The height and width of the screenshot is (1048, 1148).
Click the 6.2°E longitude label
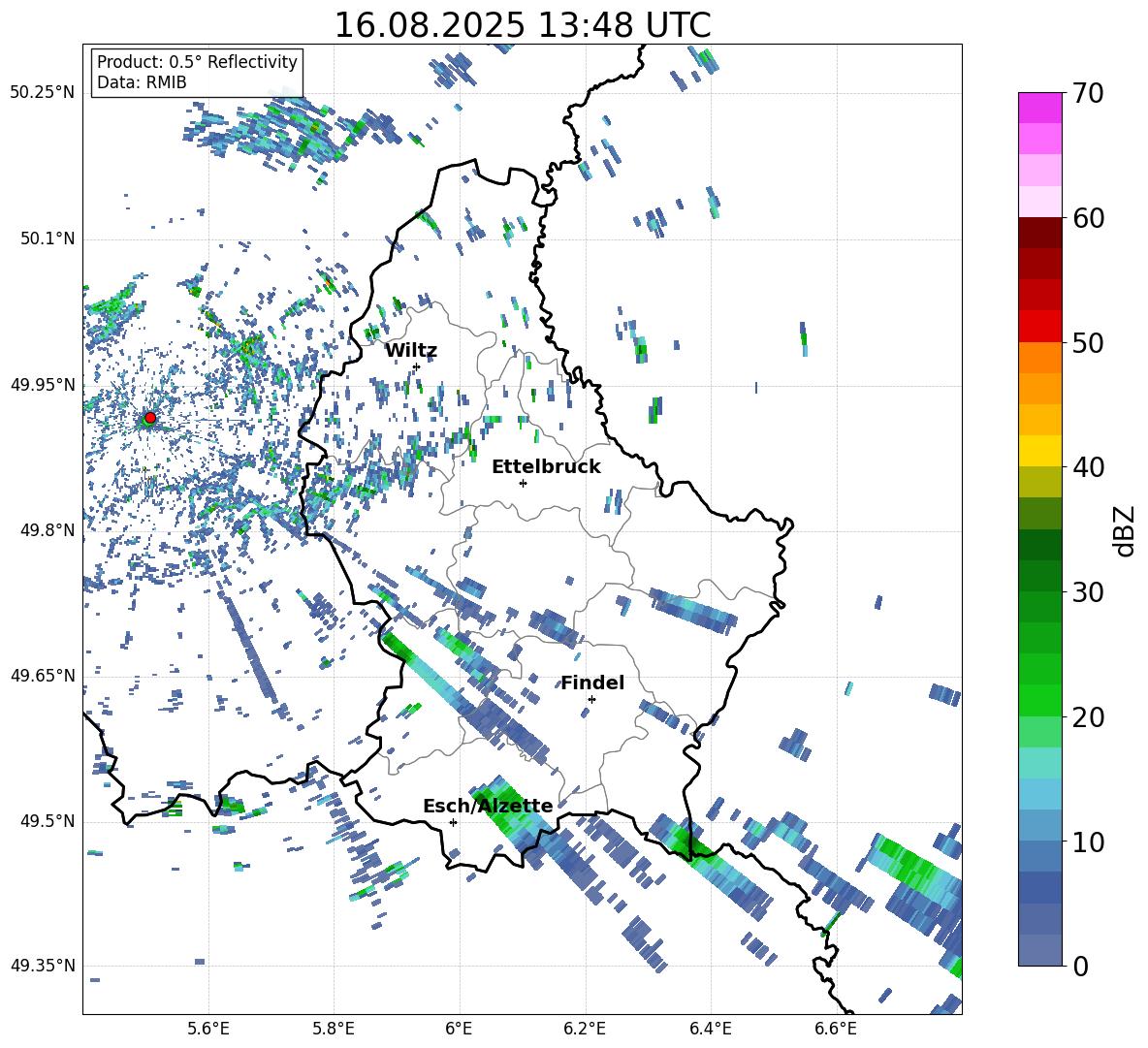(585, 1029)
